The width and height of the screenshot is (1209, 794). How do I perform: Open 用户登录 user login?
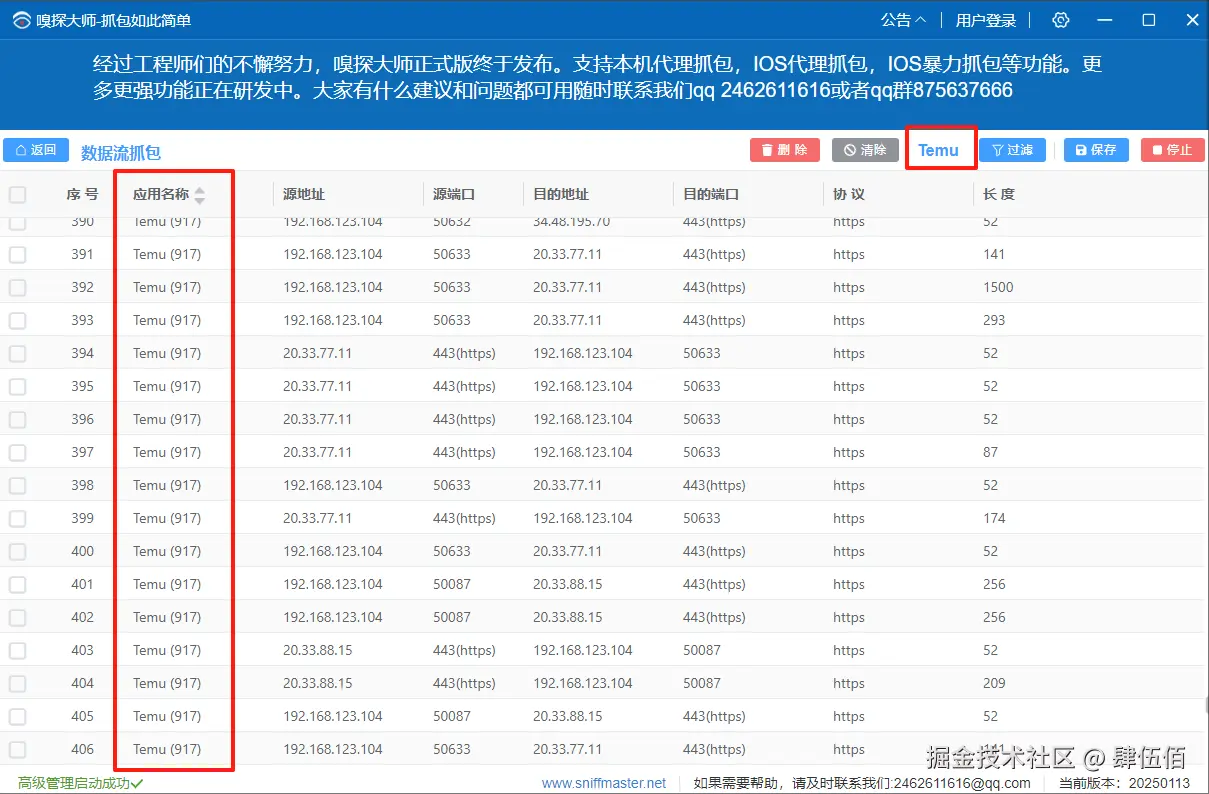[986, 20]
